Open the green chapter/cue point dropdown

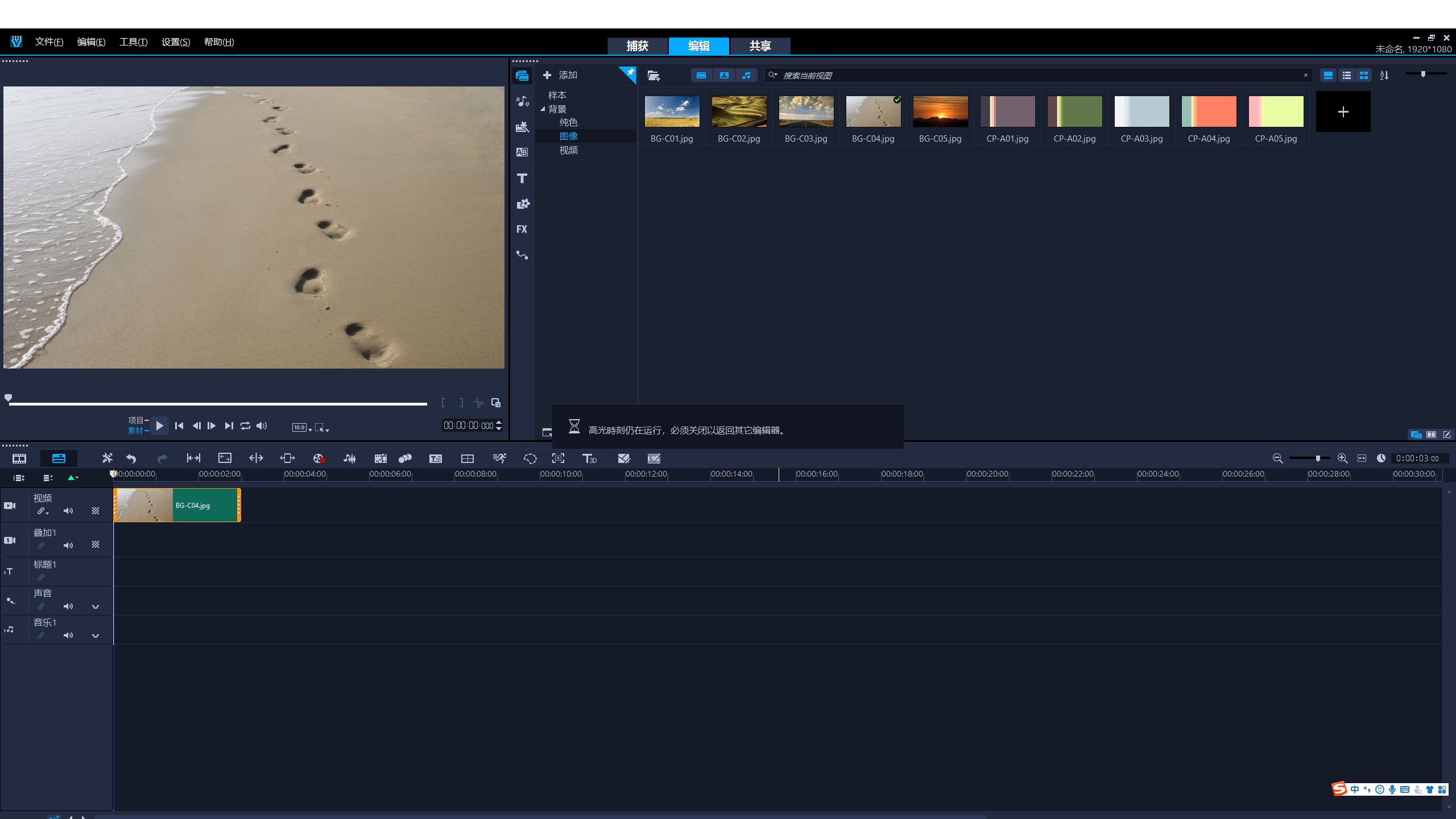tap(73, 478)
